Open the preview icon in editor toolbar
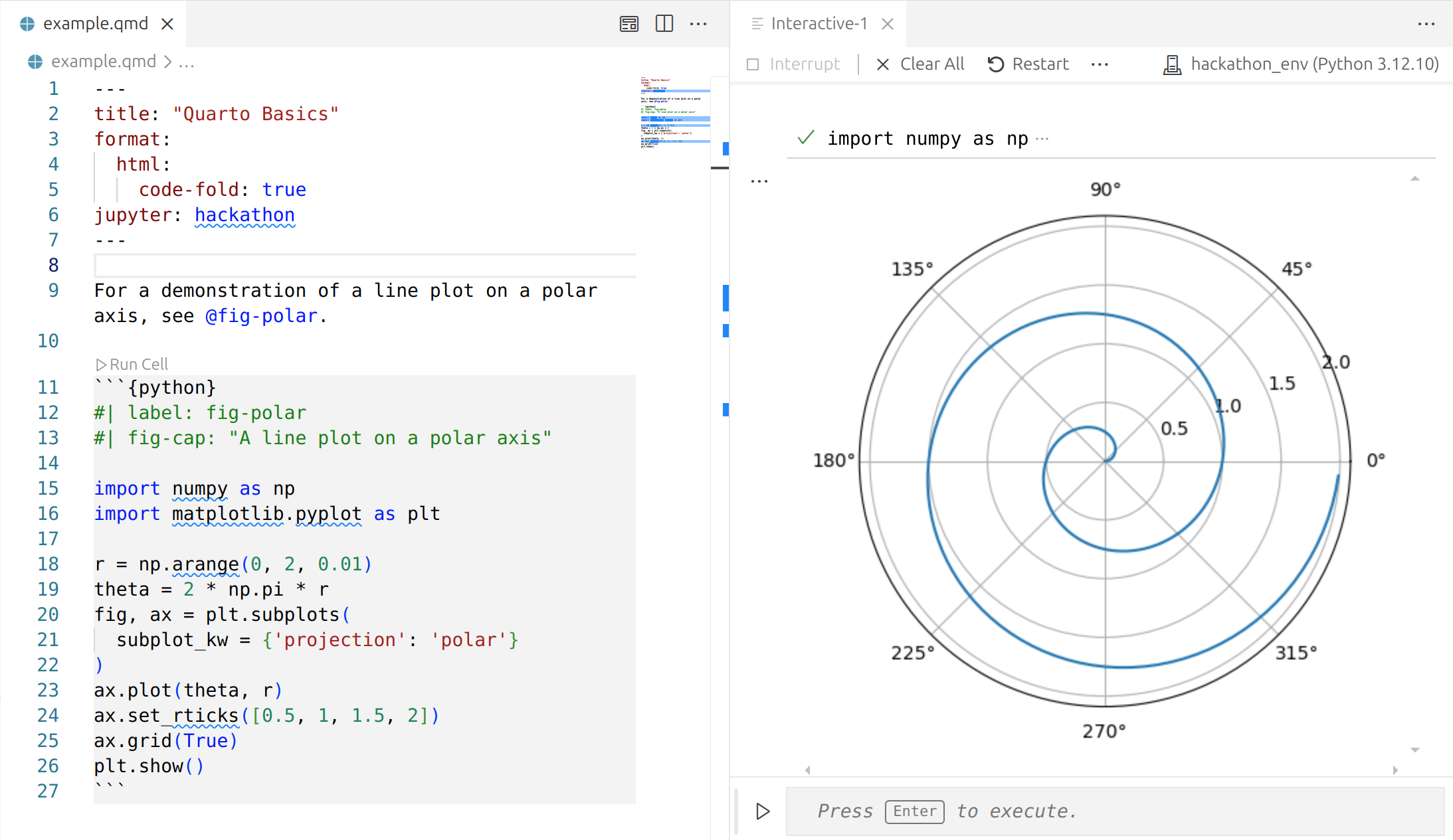 tap(629, 24)
